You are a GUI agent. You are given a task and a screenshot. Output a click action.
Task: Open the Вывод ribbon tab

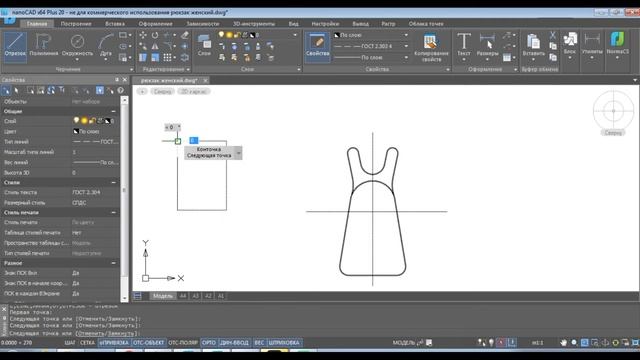tap(360, 24)
